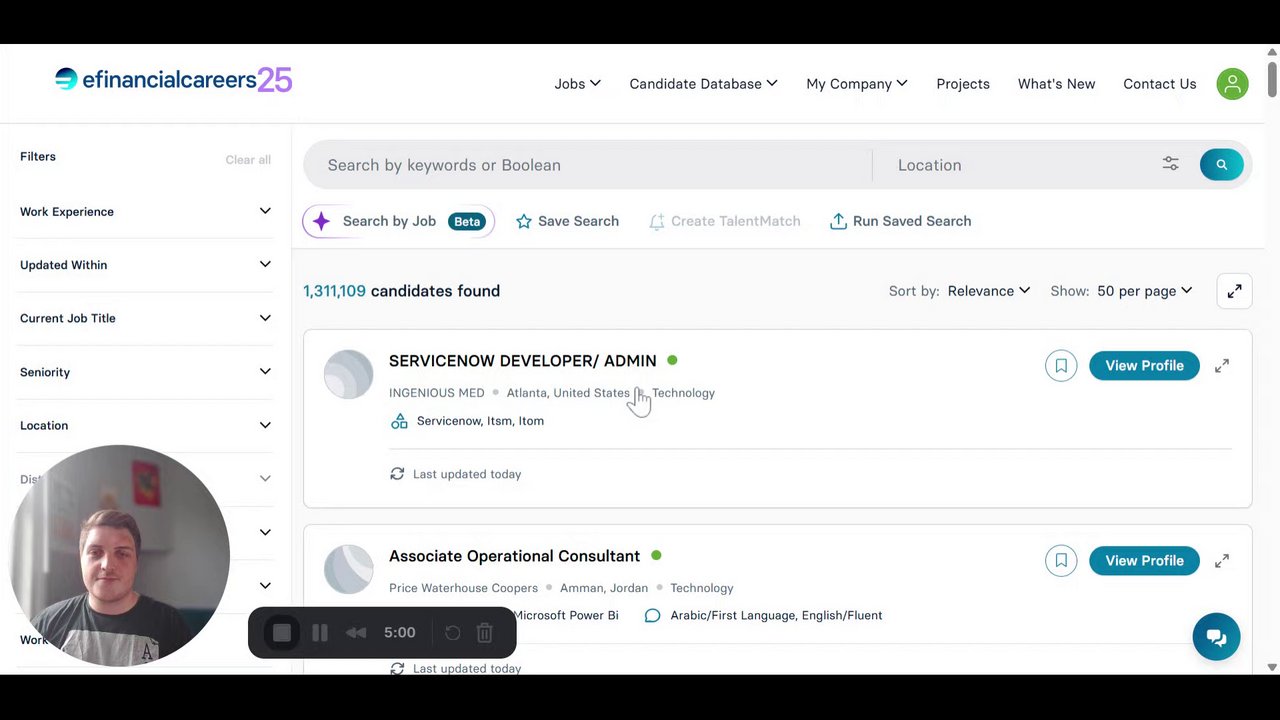1280x720 pixels.
Task: Click the presenter webcam bubble
Action: pyautogui.click(x=120, y=555)
